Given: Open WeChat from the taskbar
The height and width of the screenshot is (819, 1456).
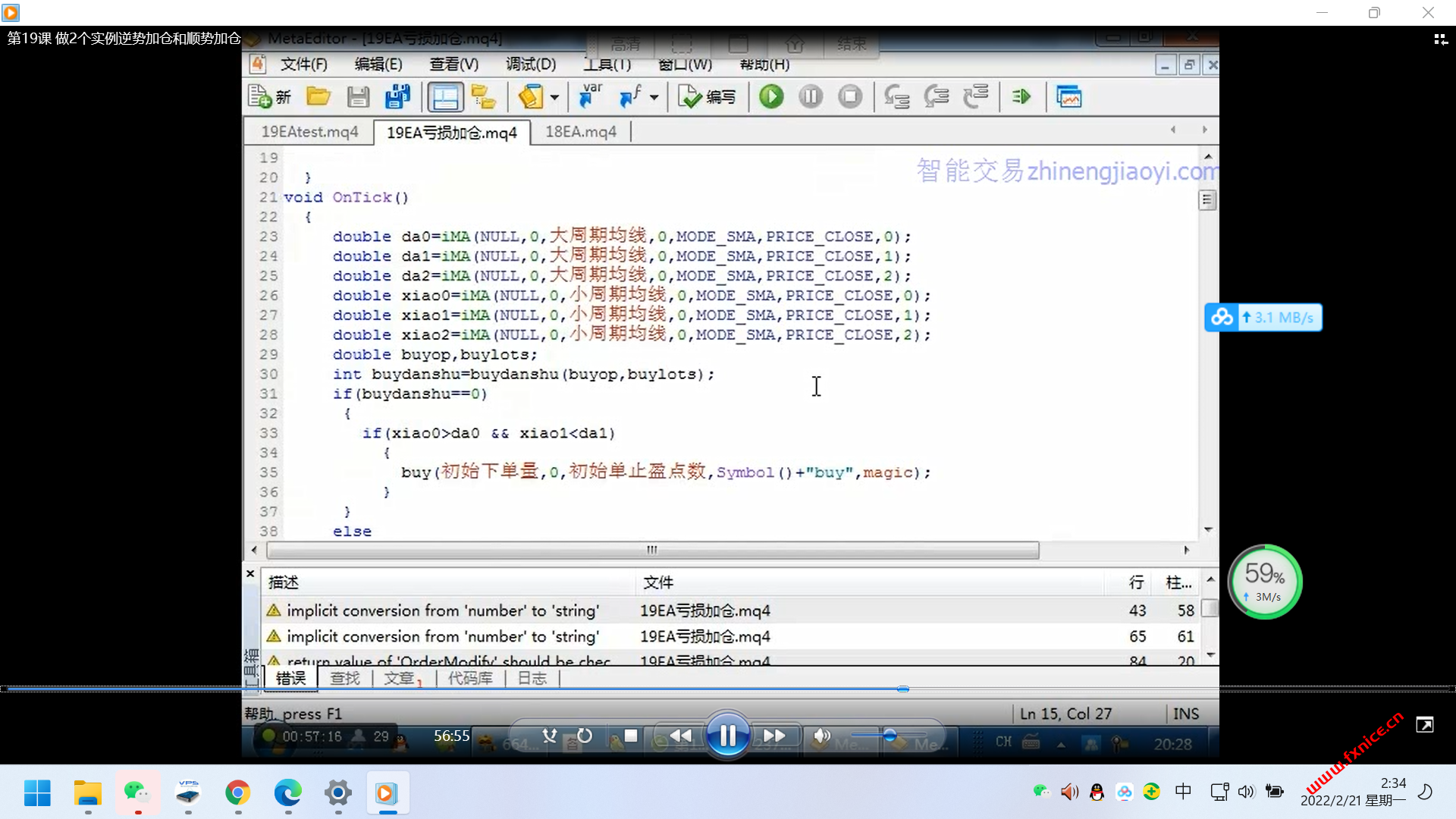Looking at the screenshot, I should click(137, 793).
